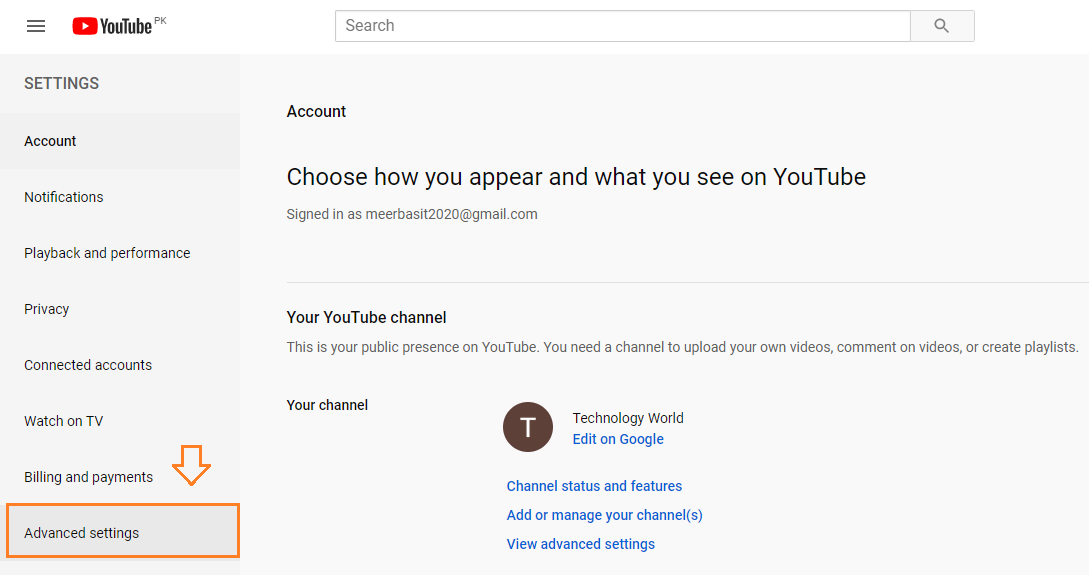Open Watch on TV settings
The width and height of the screenshot is (1089, 575).
(63, 421)
